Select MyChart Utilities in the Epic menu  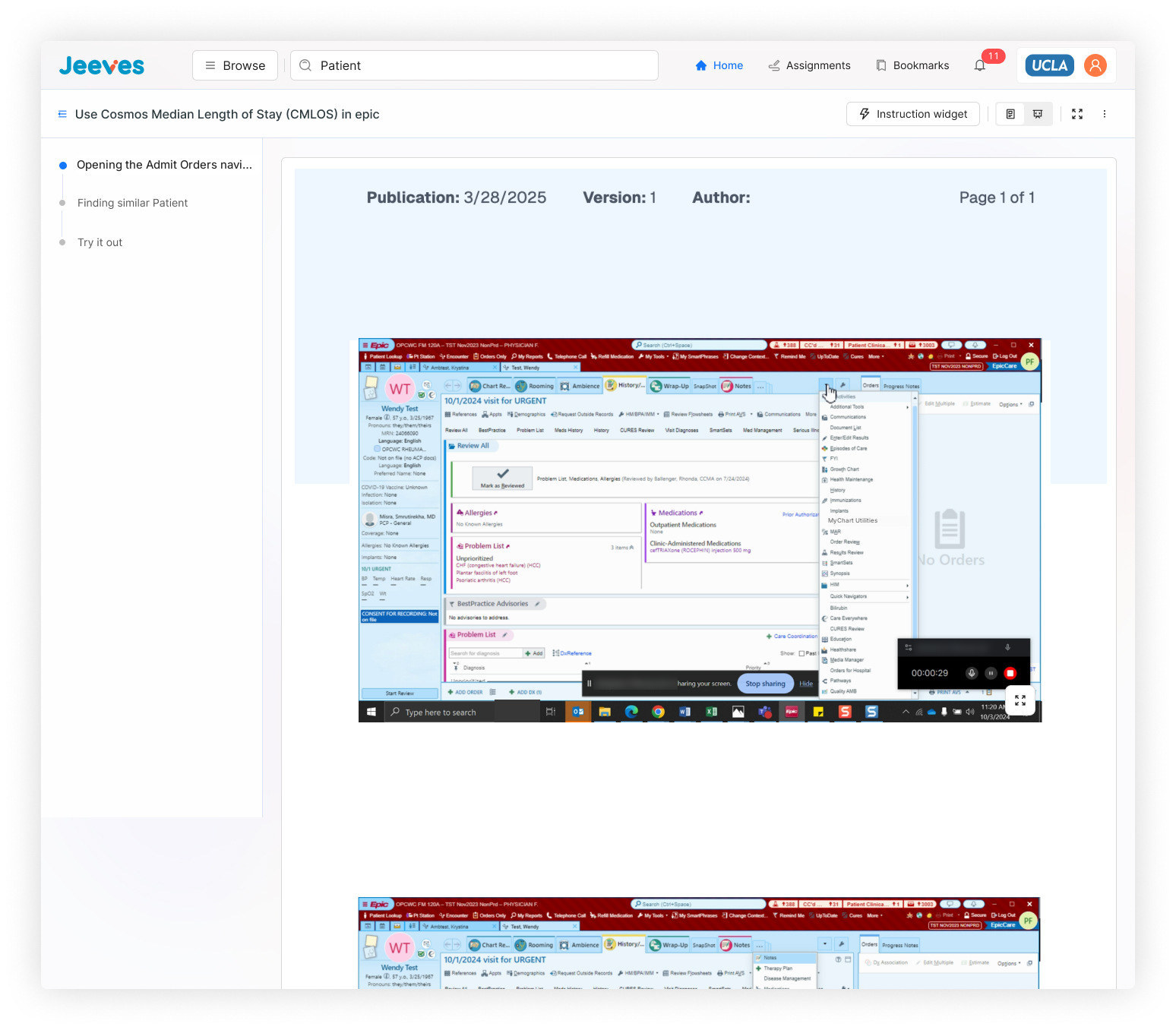pyautogui.click(x=852, y=521)
